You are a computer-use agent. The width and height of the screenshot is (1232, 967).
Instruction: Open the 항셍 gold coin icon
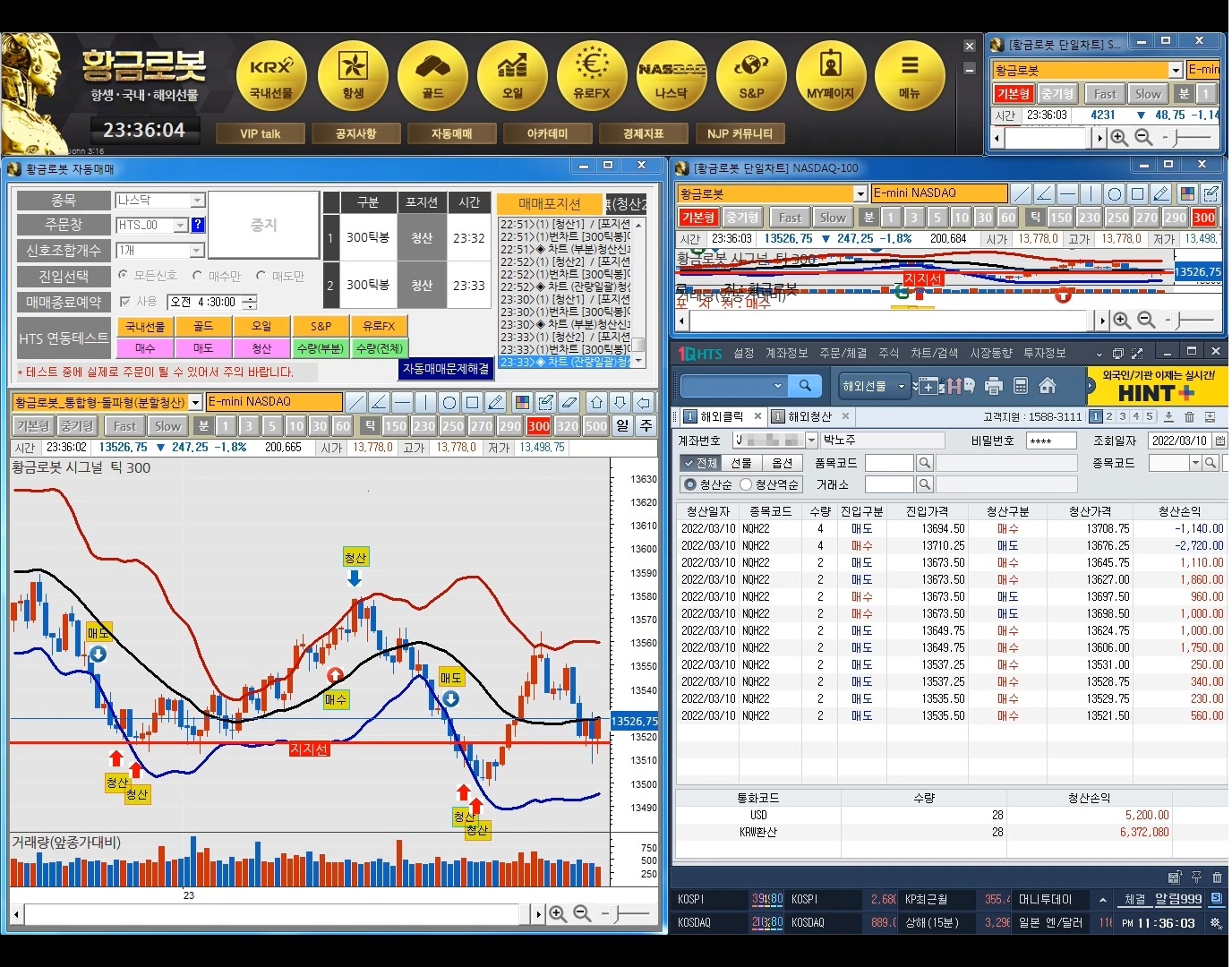[x=353, y=76]
